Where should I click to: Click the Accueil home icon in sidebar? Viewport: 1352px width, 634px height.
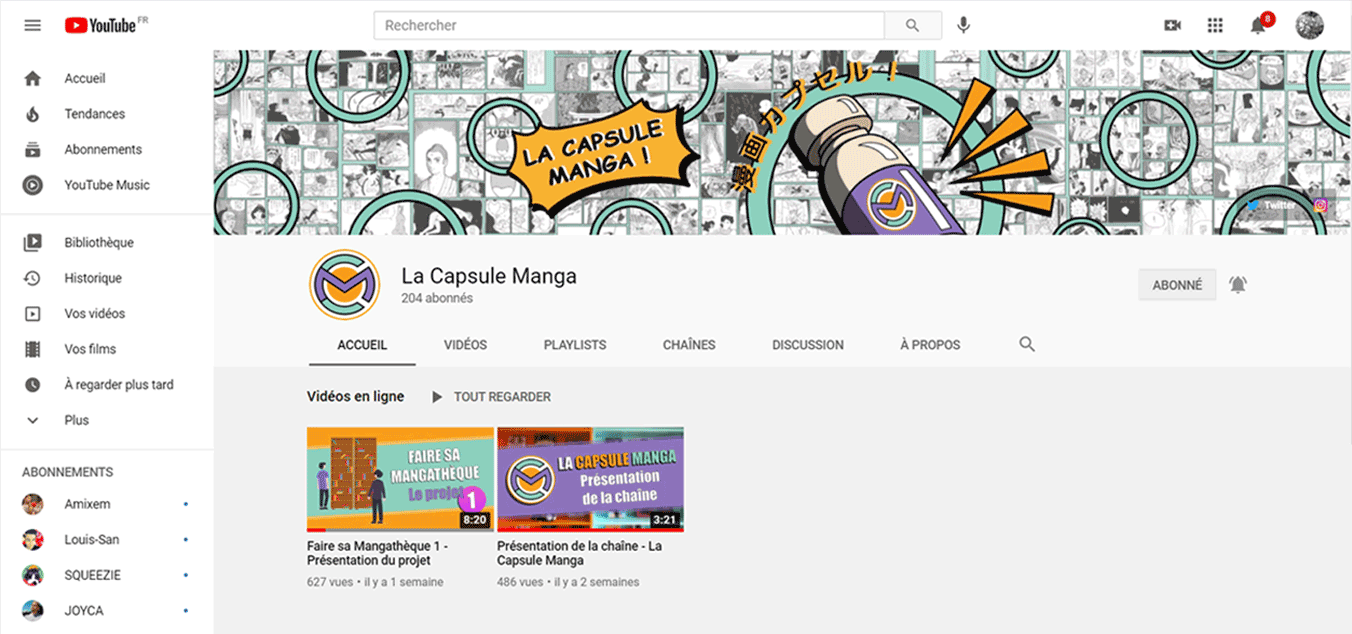click(x=33, y=78)
